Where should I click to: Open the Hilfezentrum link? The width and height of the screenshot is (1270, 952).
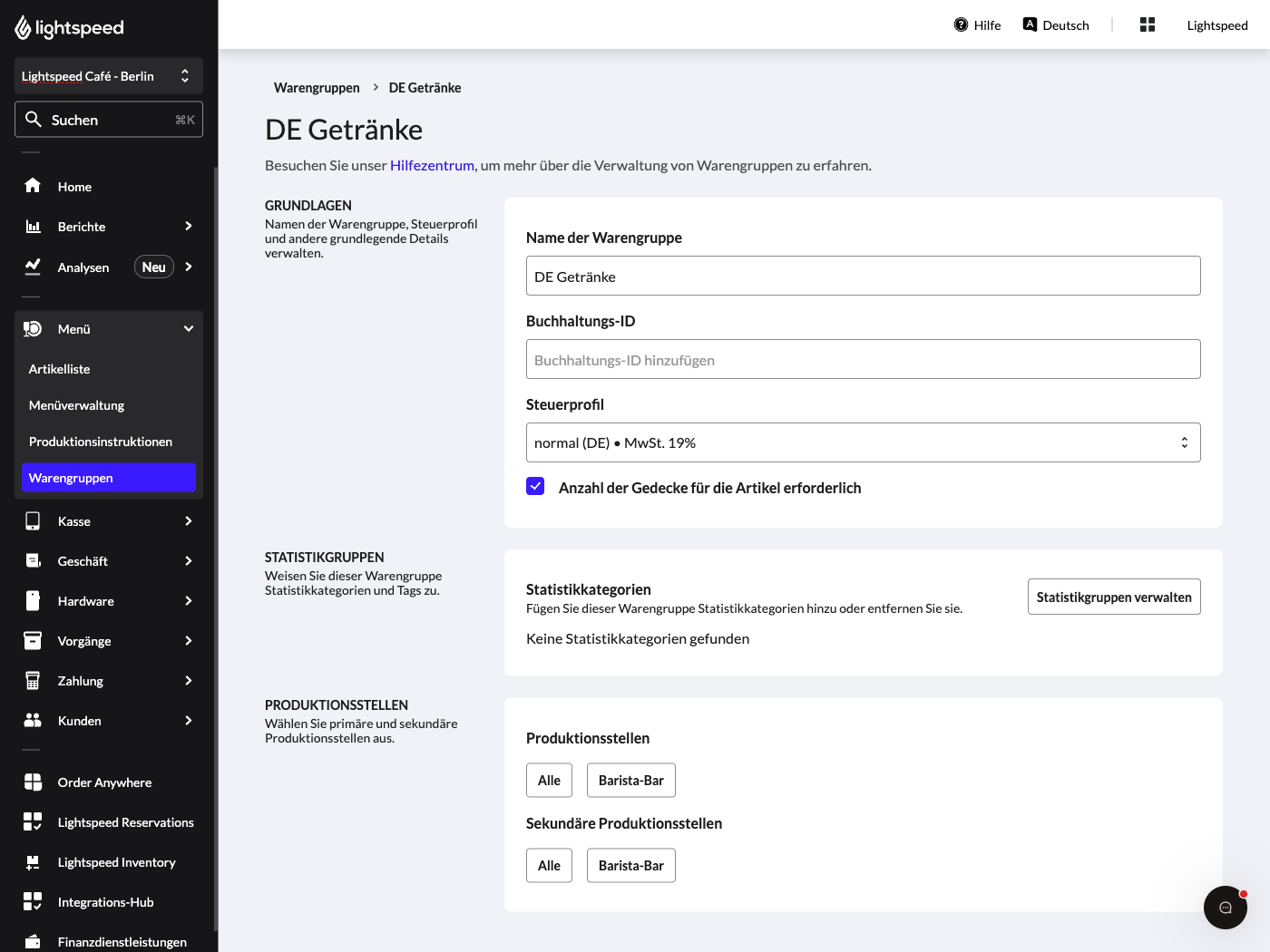point(432,165)
